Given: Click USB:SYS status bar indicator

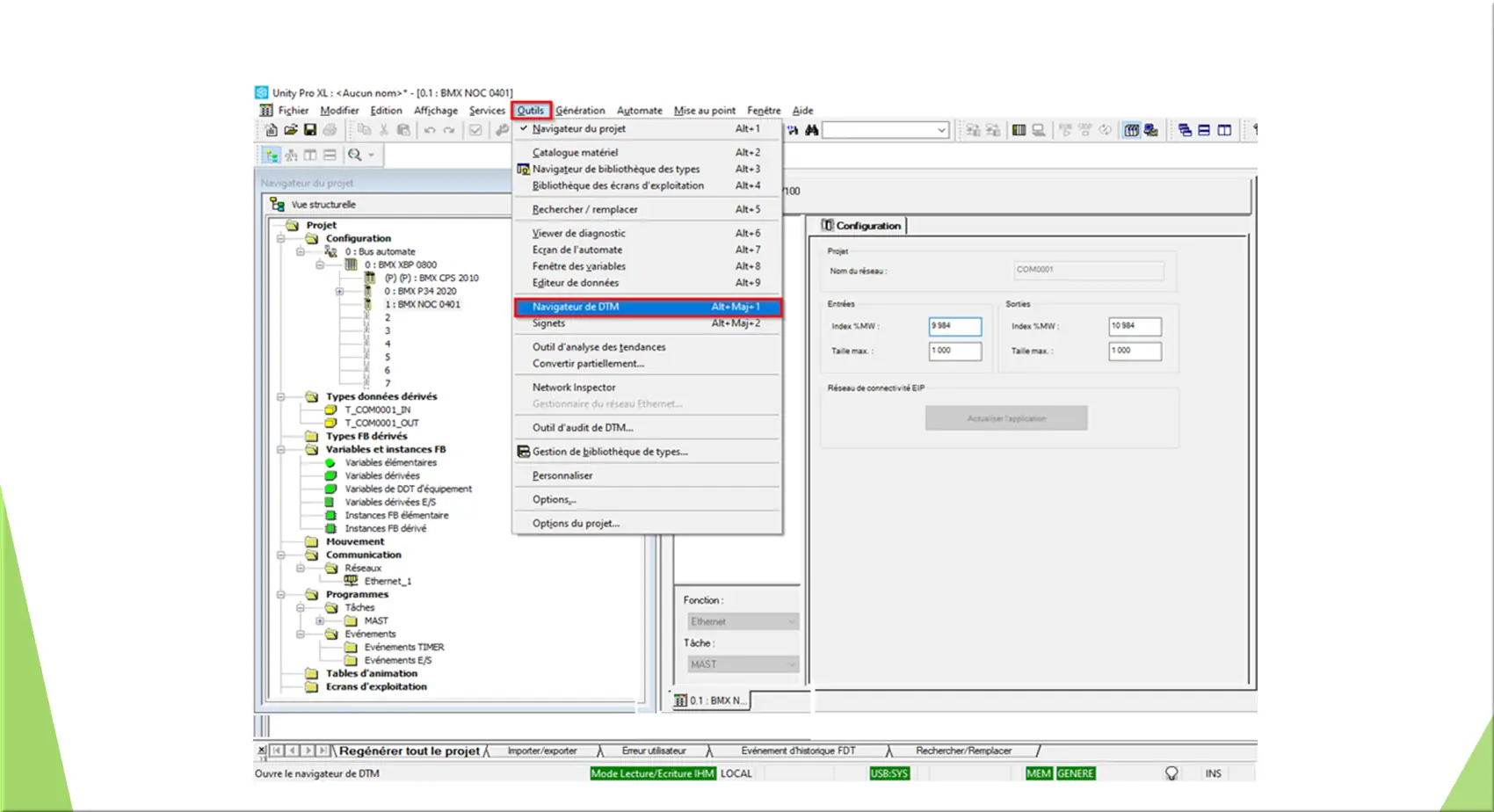Looking at the screenshot, I should click(x=889, y=773).
